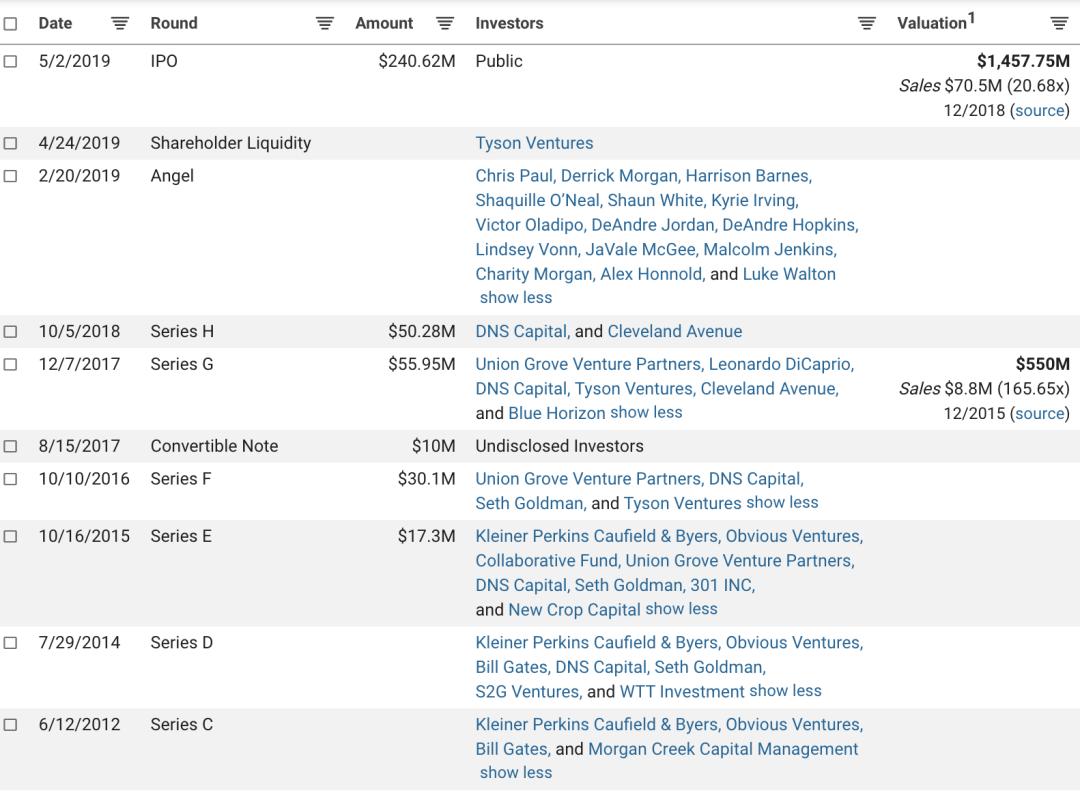This screenshot has height=793, width=1080.
Task: Select the 6/12/2012 date cell
Action: 79,725
